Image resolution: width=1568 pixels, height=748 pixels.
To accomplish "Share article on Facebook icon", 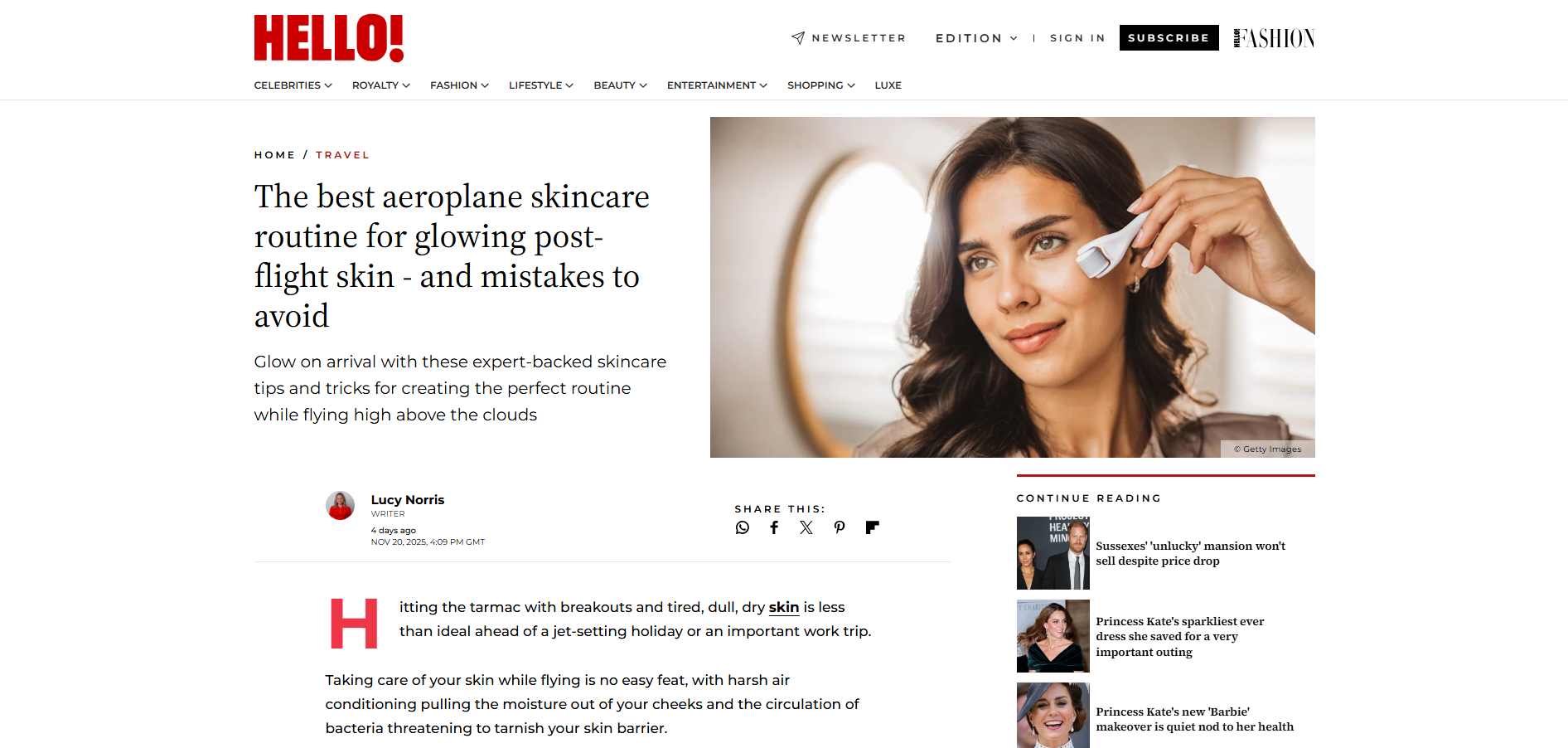I will click(774, 527).
